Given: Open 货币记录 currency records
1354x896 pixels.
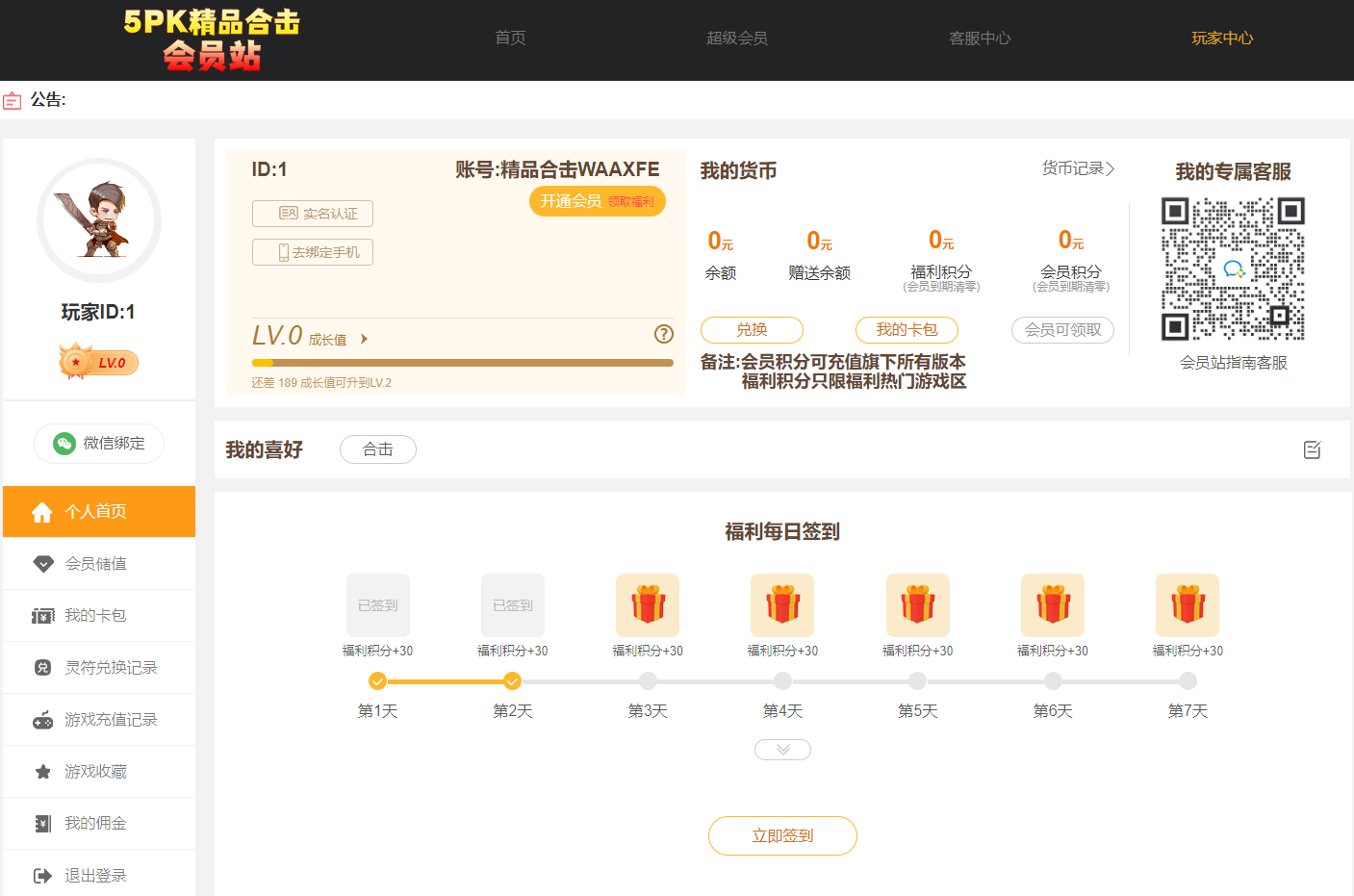Looking at the screenshot, I should [x=1078, y=168].
